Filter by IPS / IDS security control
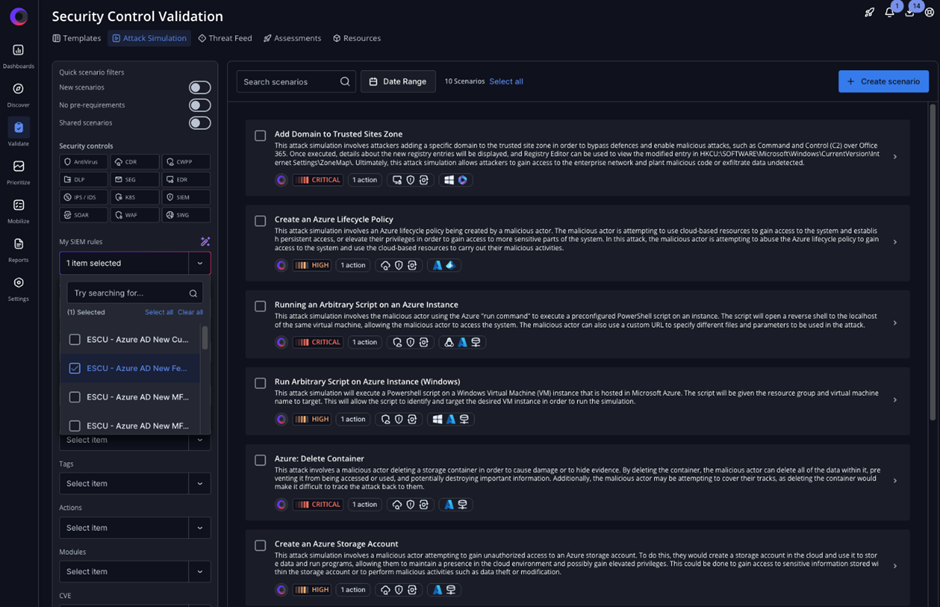This screenshot has width=940, height=607. click(83, 197)
